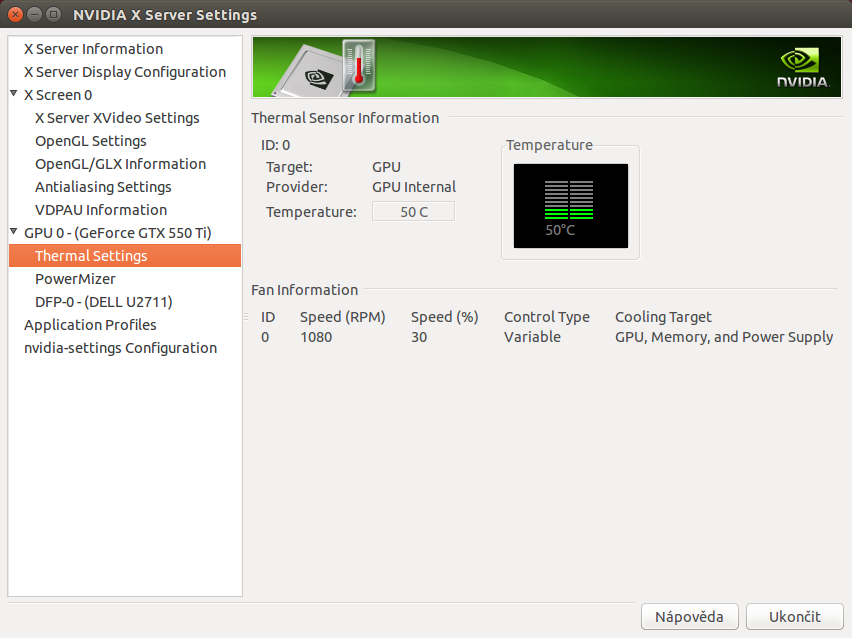Image resolution: width=852 pixels, height=638 pixels.
Task: Minimize the NVIDIA X Server Settings window
Action: pyautogui.click(x=34, y=15)
